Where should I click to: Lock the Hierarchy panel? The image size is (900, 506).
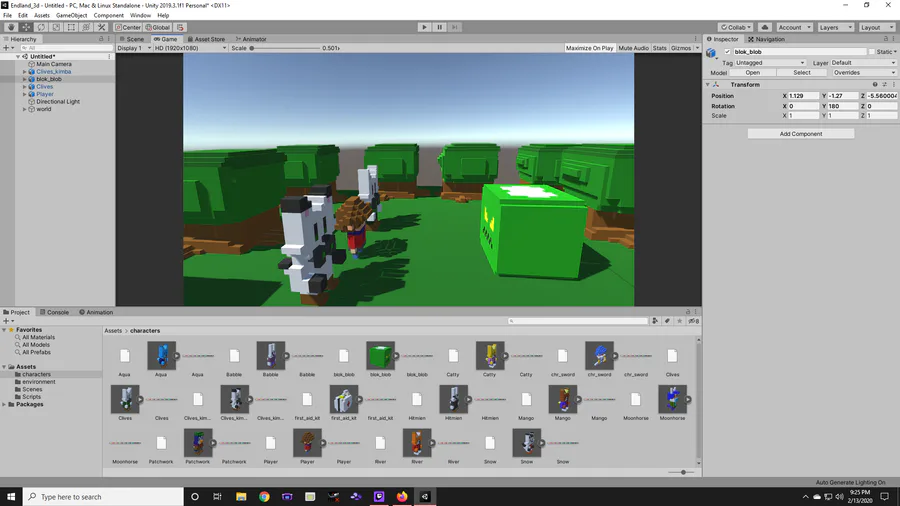tap(101, 39)
